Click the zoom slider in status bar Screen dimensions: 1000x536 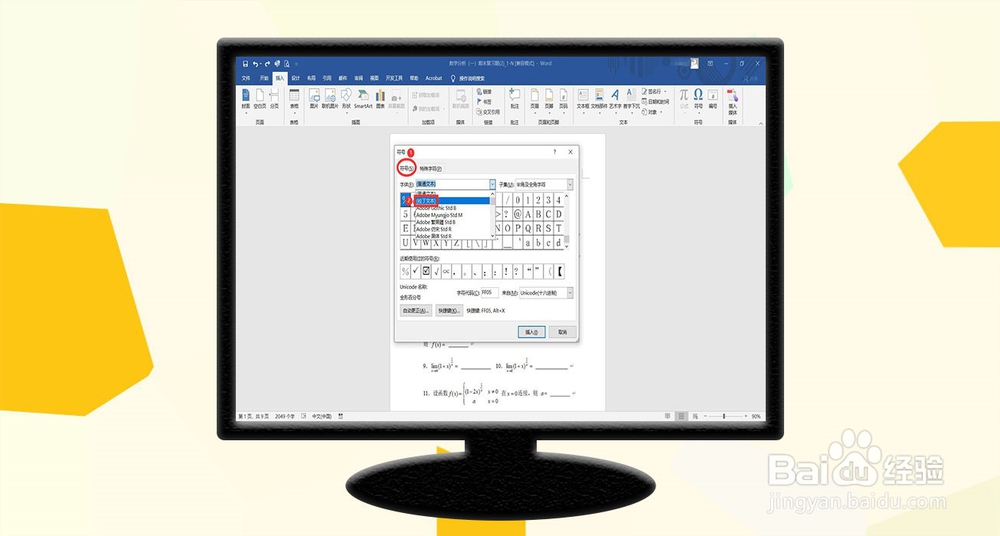(x=724, y=416)
